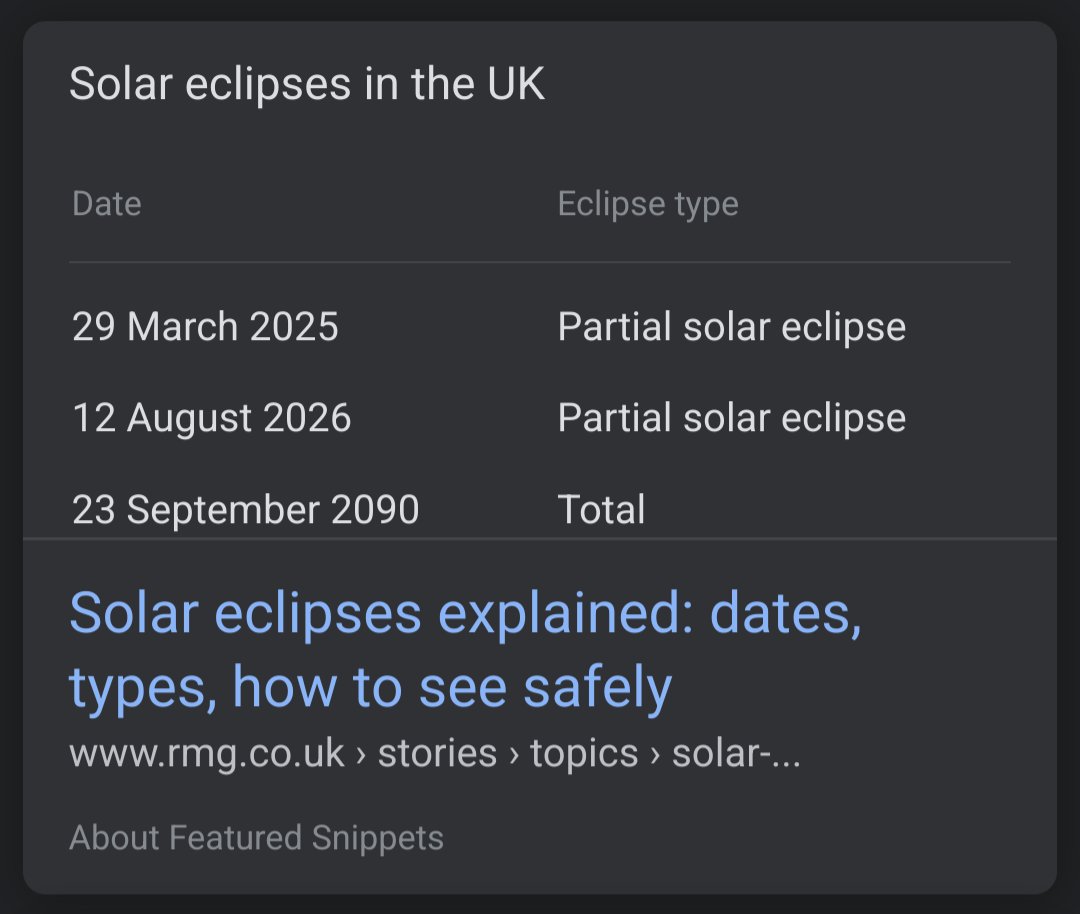Click the "Eclipse type" column header
The height and width of the screenshot is (914, 1080).
(x=648, y=204)
